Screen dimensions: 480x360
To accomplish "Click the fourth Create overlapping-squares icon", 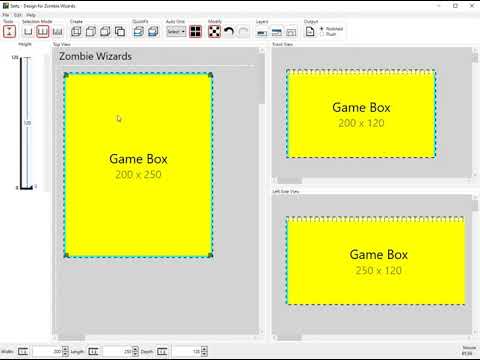I will [x=120, y=32].
